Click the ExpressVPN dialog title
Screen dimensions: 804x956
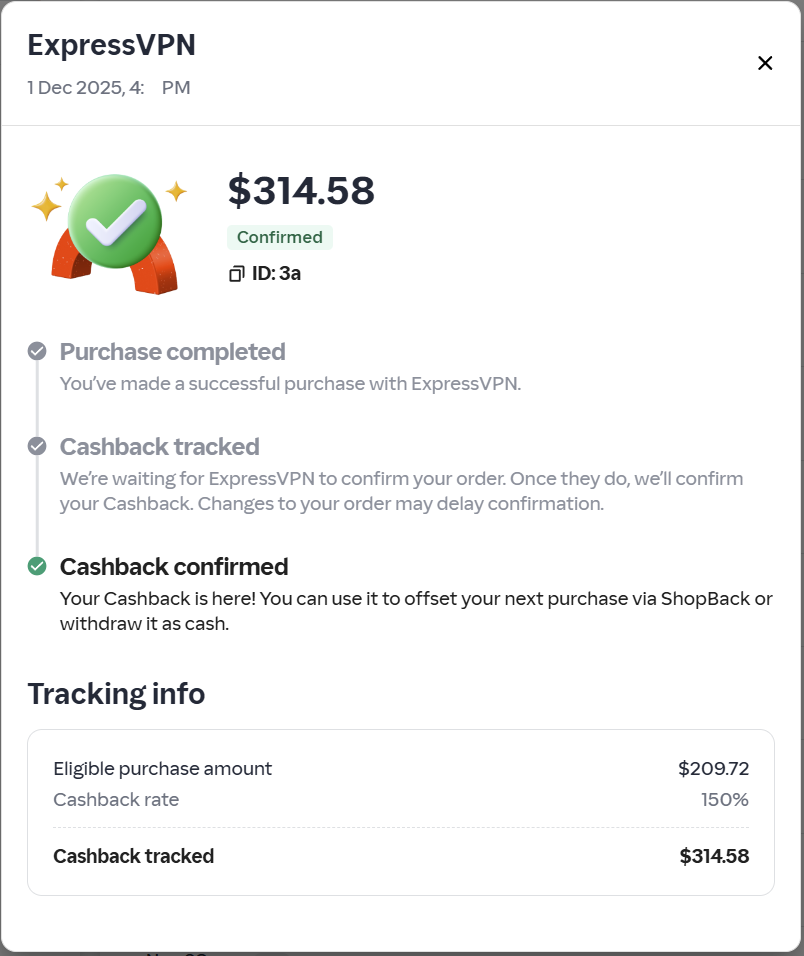coord(111,45)
